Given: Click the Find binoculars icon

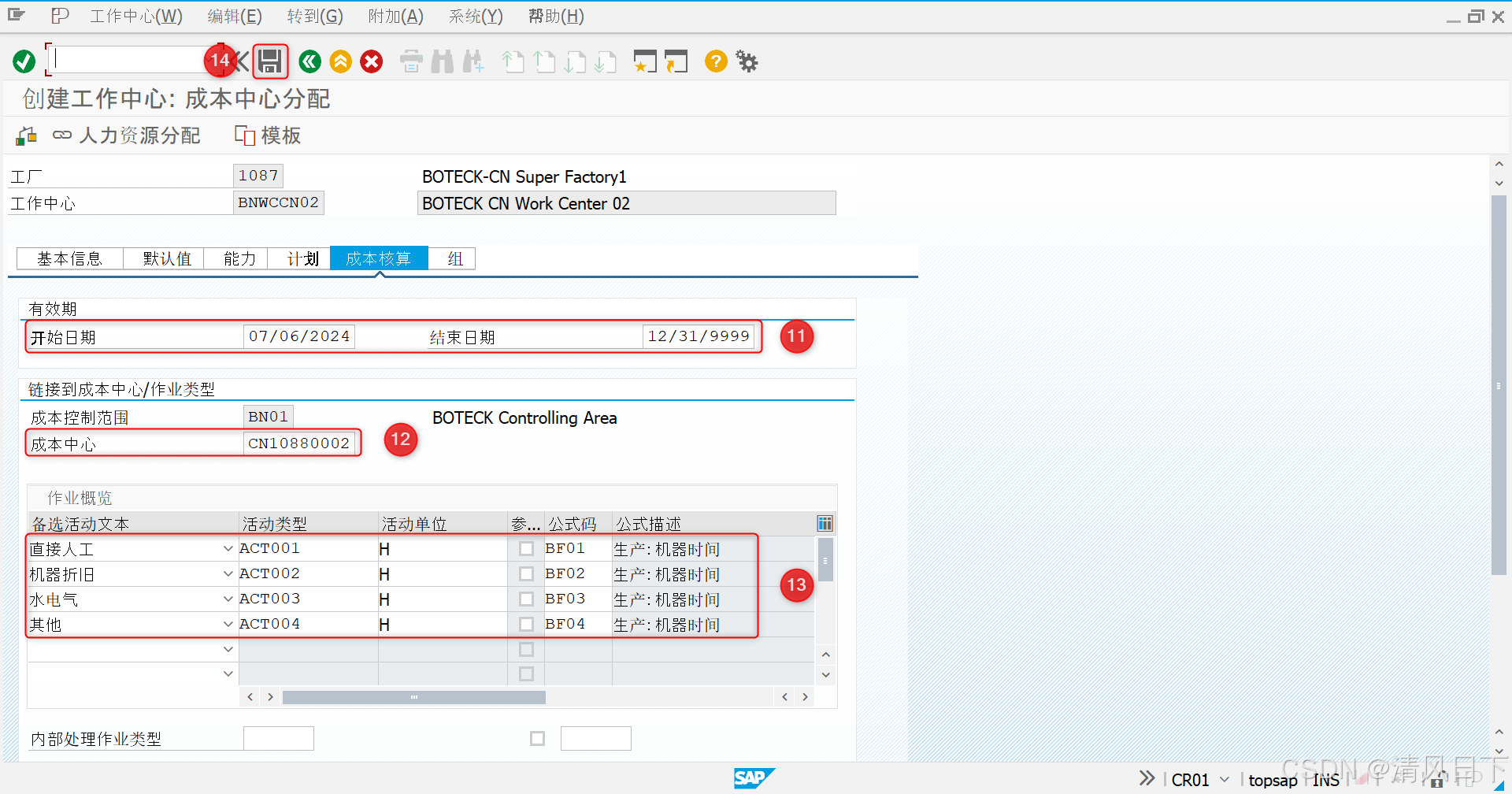Looking at the screenshot, I should pos(443,61).
